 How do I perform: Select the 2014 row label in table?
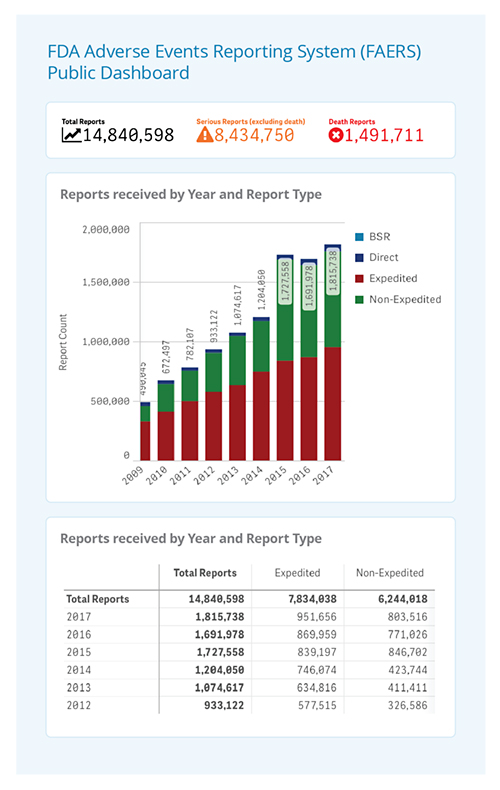click(x=79, y=670)
